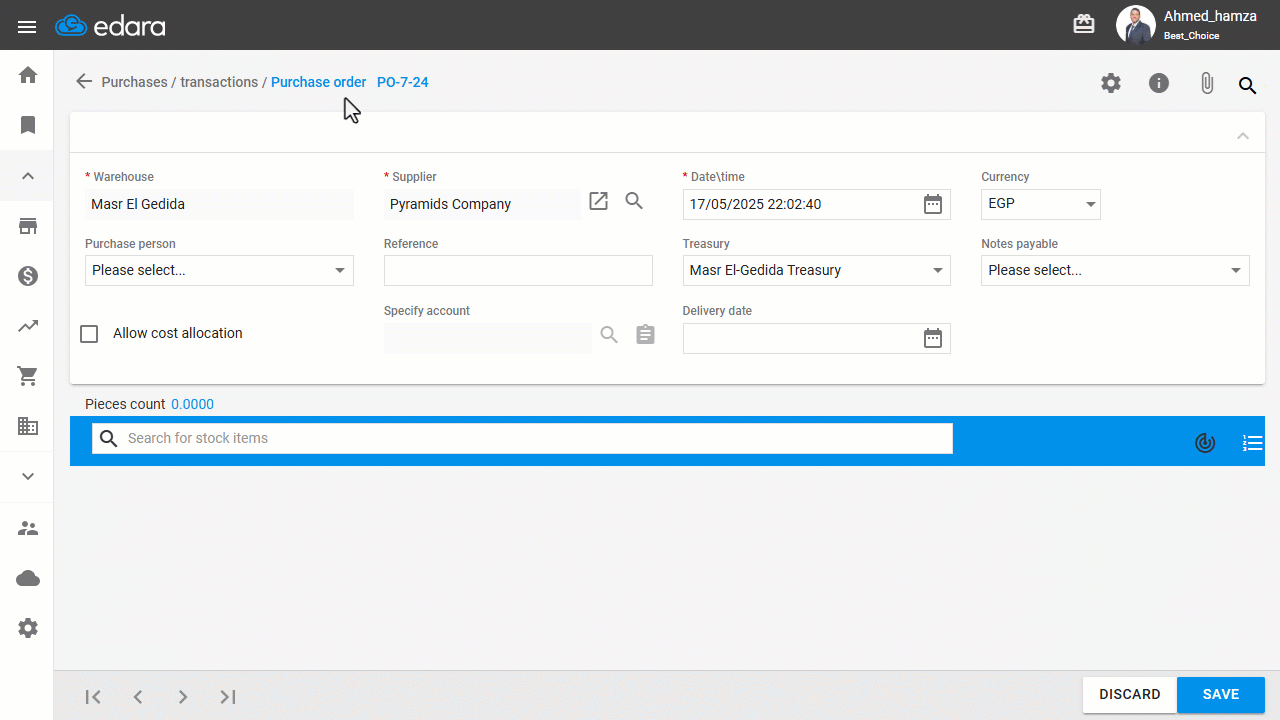This screenshot has height=720, width=1280.
Task: Go back using the breadcrumb arrow
Action: (84, 81)
